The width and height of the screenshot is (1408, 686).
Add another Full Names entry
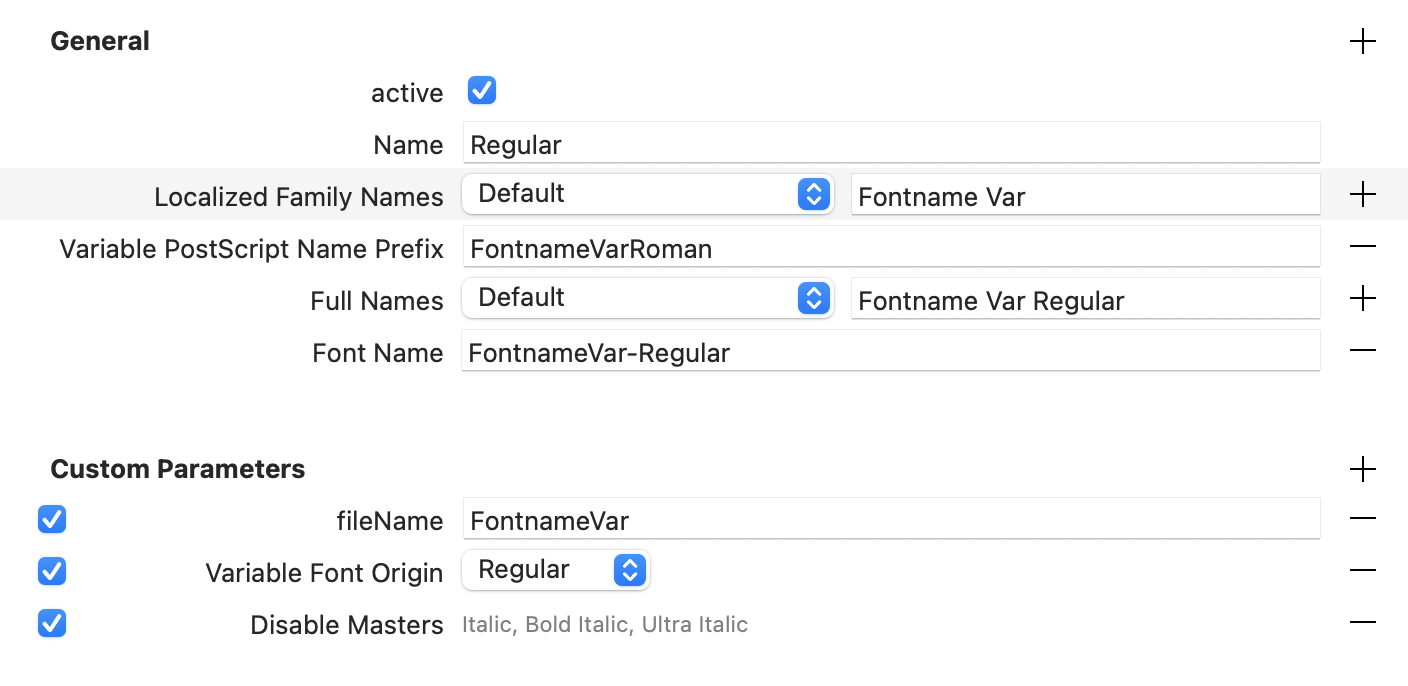(1362, 299)
